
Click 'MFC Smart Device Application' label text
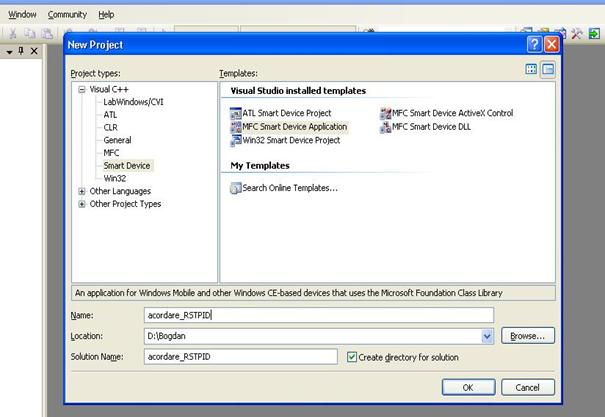pos(295,127)
